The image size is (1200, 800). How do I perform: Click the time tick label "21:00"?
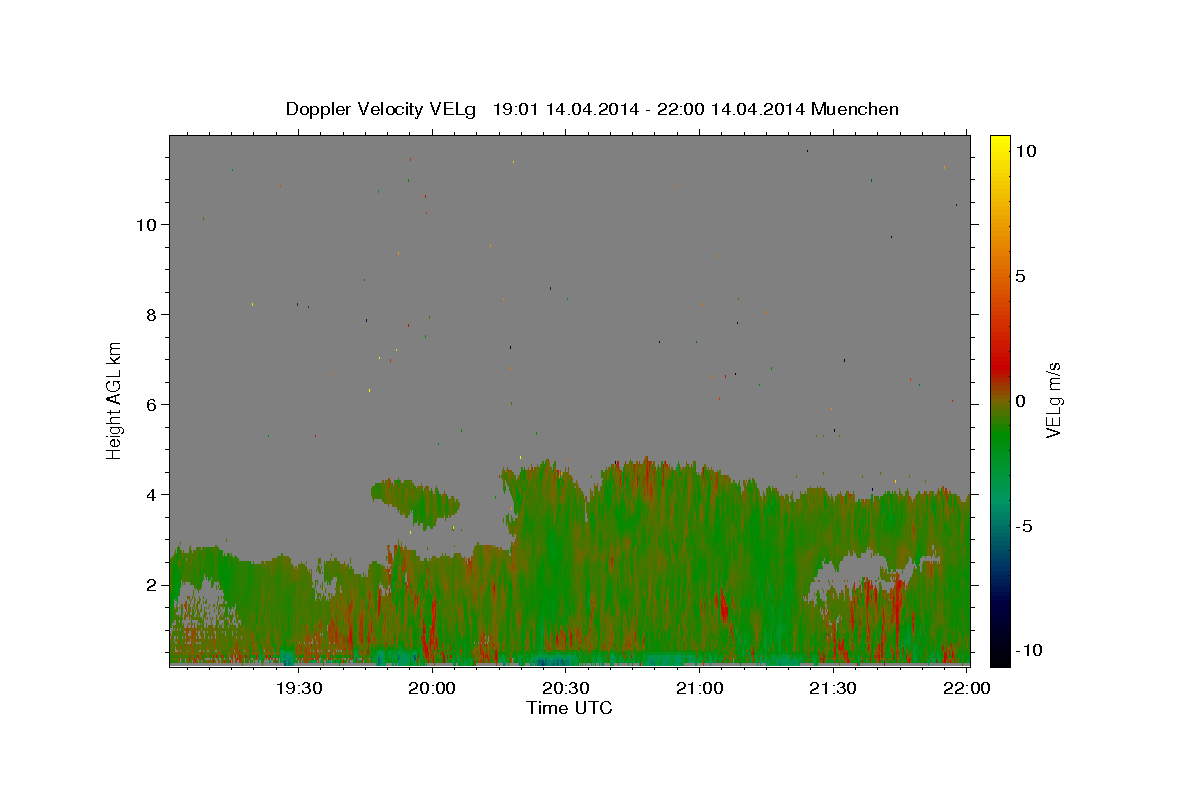pos(700,688)
